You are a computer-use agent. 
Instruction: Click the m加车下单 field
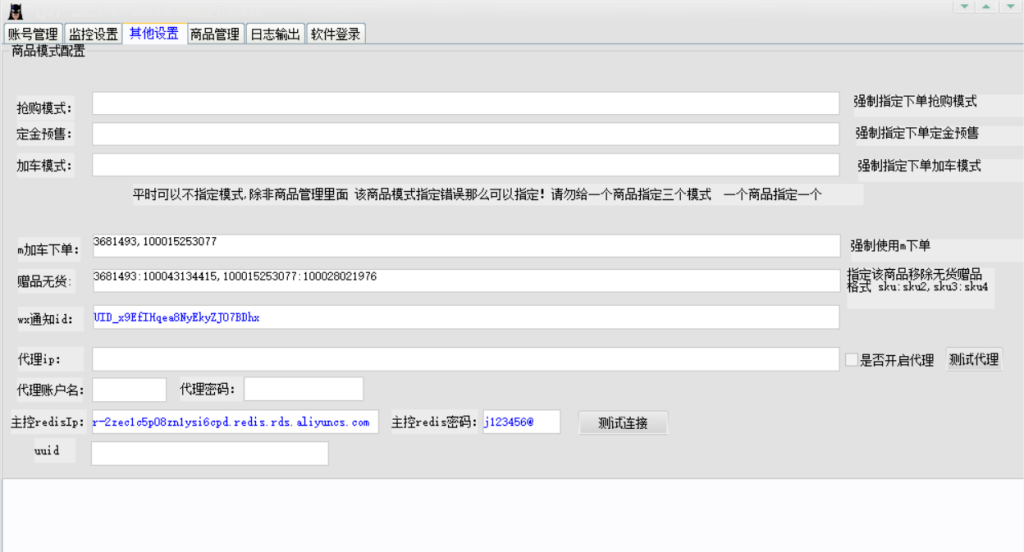point(465,246)
